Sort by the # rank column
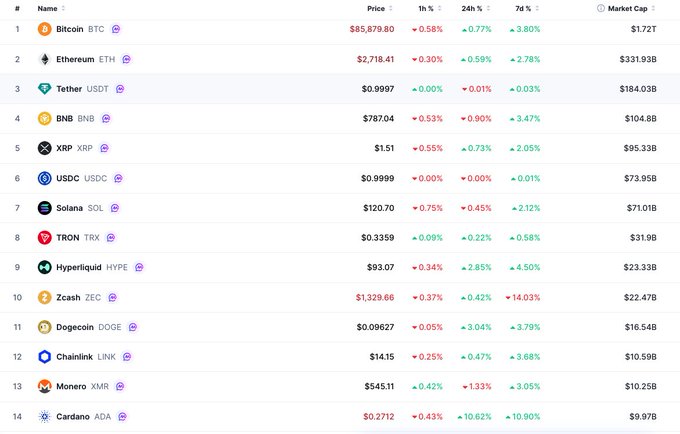Screen dimensions: 680x434 [x=17, y=8]
